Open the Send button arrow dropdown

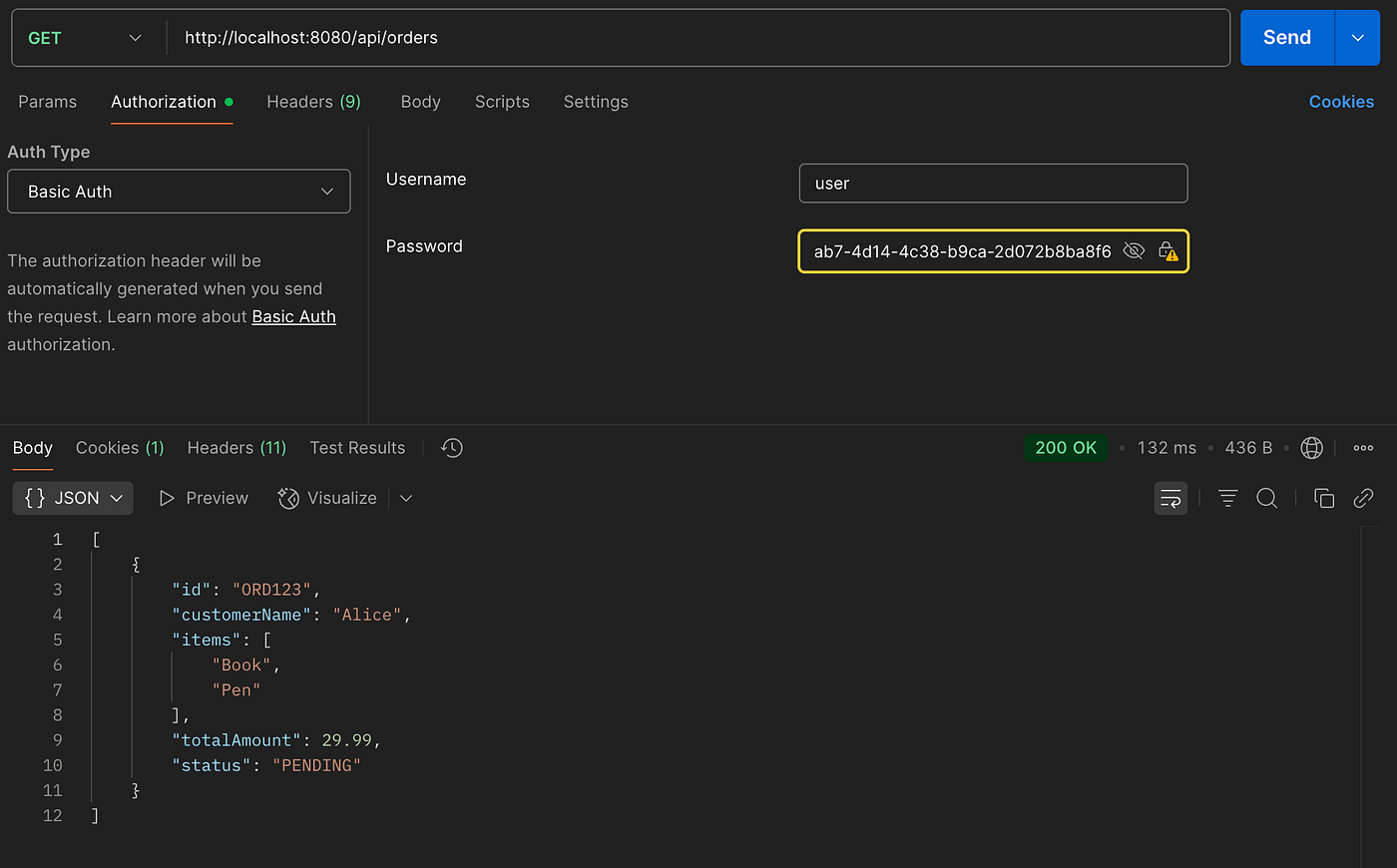[x=1357, y=38]
